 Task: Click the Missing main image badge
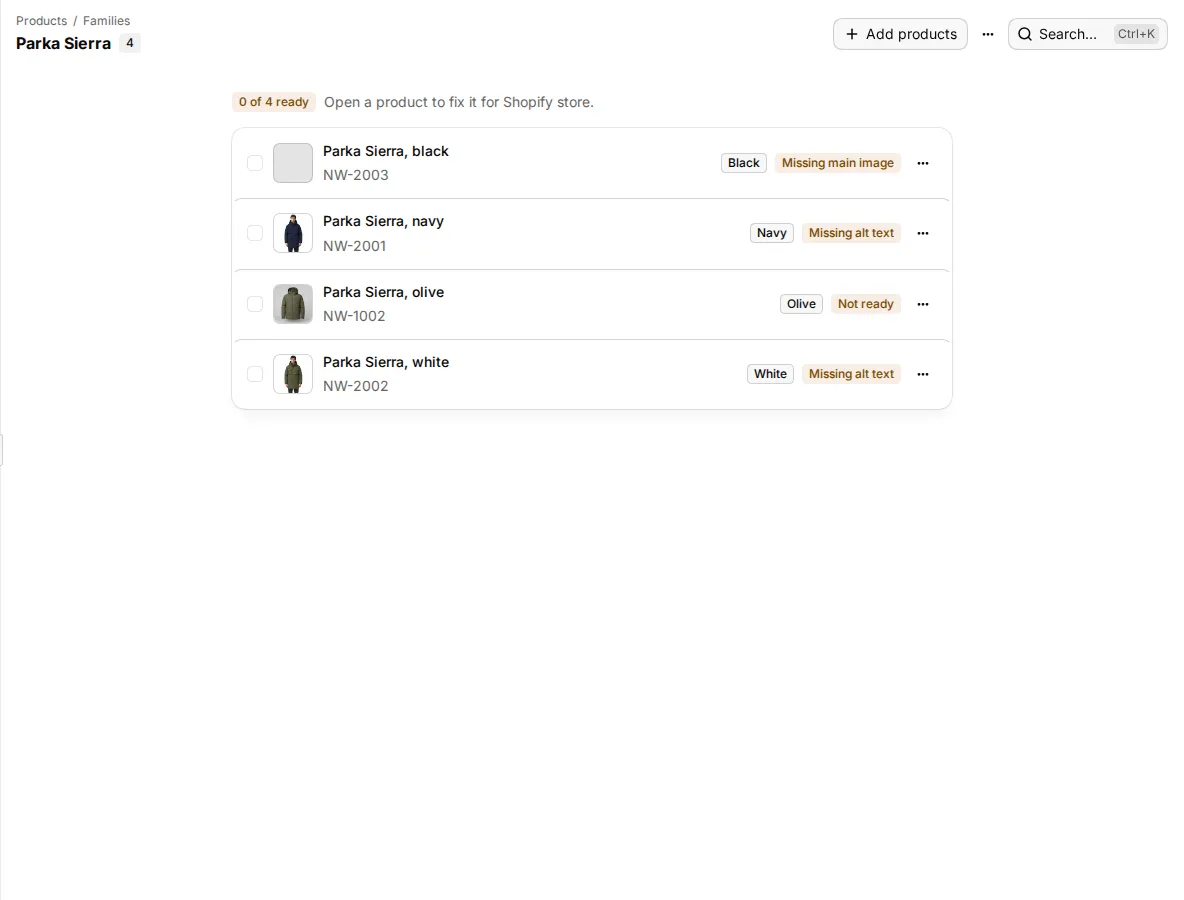837,163
